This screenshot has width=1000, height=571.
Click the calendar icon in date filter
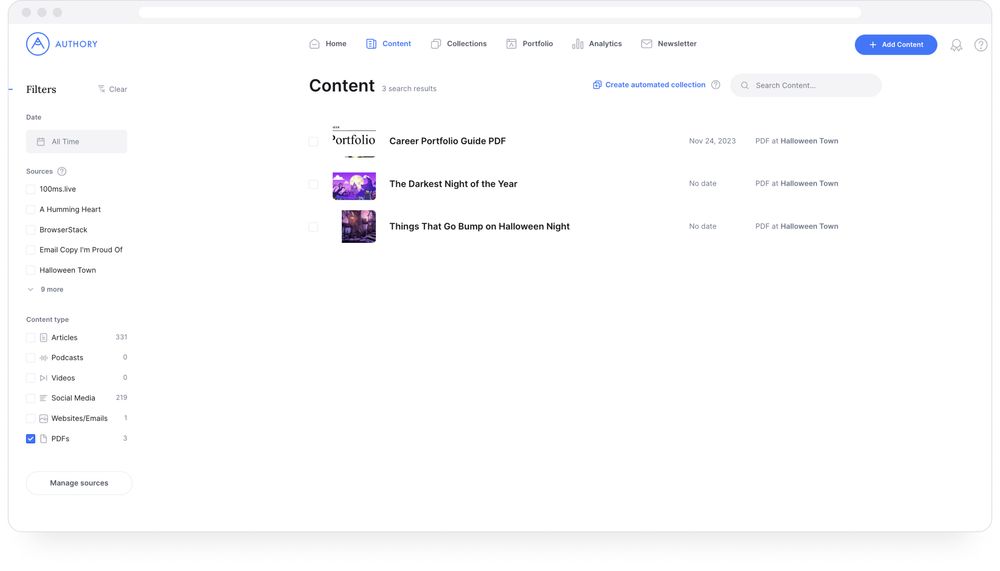[41, 142]
